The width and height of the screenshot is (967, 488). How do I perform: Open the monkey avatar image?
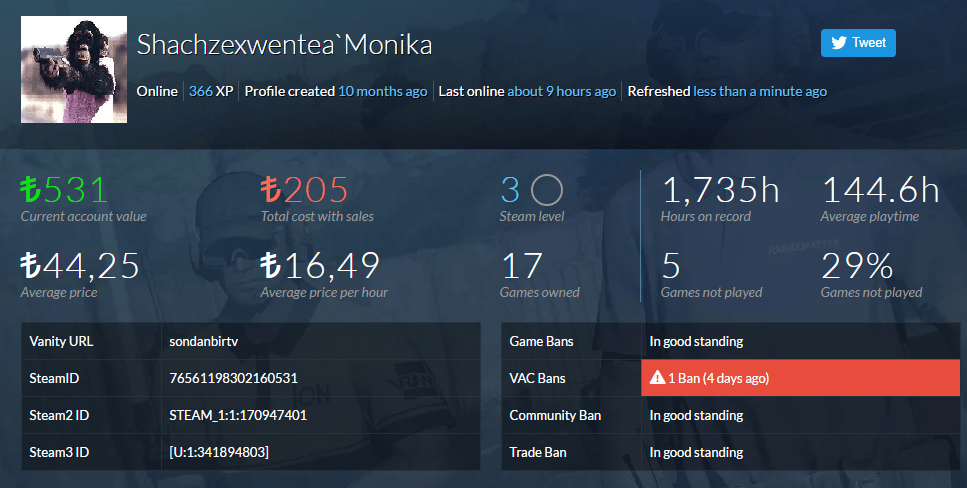click(x=74, y=70)
